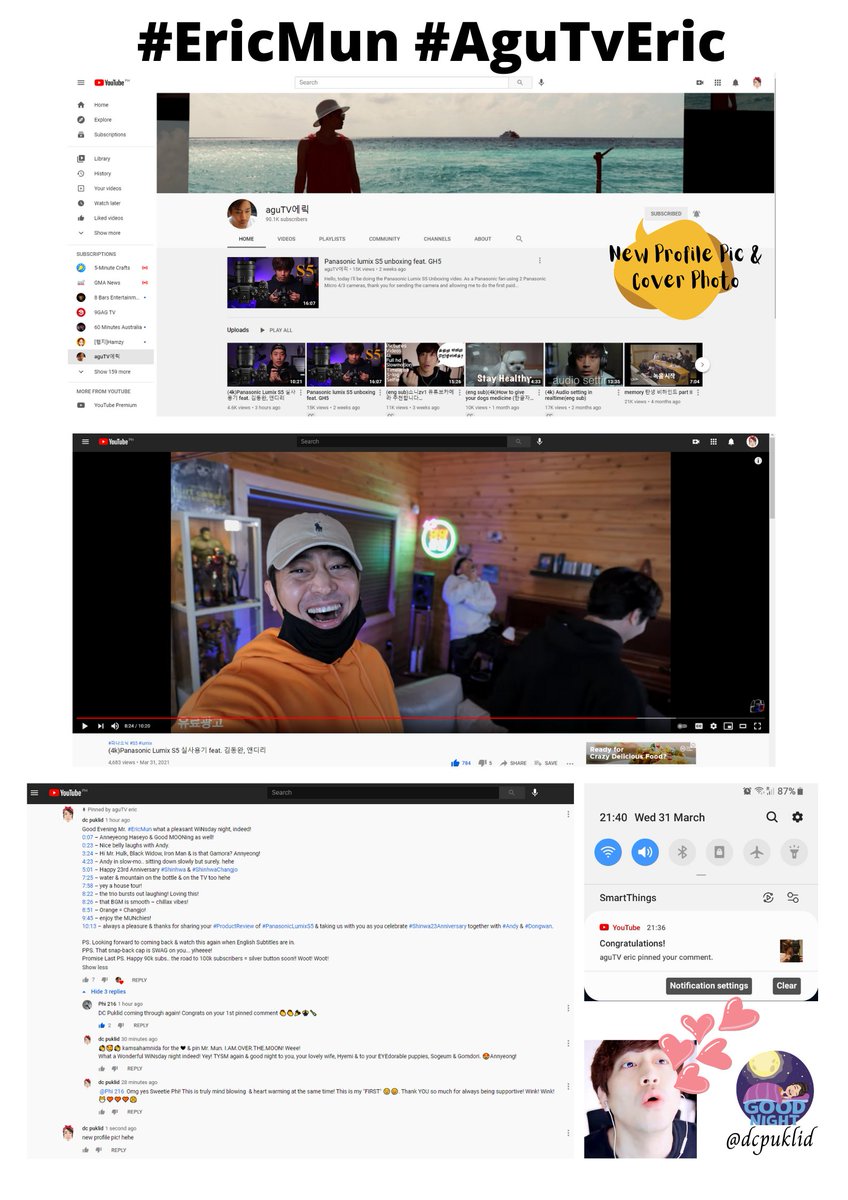The height and width of the screenshot is (1200, 848).
Task: Click the info card icon on the video
Action: [x=758, y=461]
